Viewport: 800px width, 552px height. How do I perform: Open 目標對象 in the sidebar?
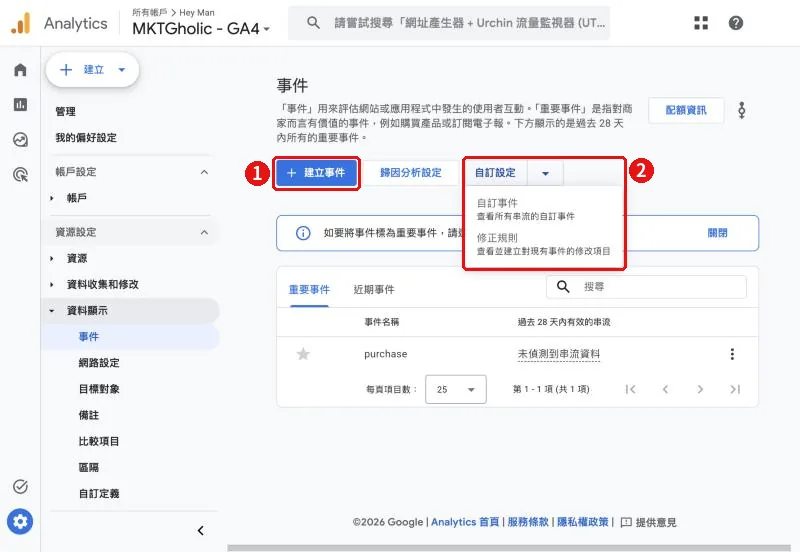point(99,389)
